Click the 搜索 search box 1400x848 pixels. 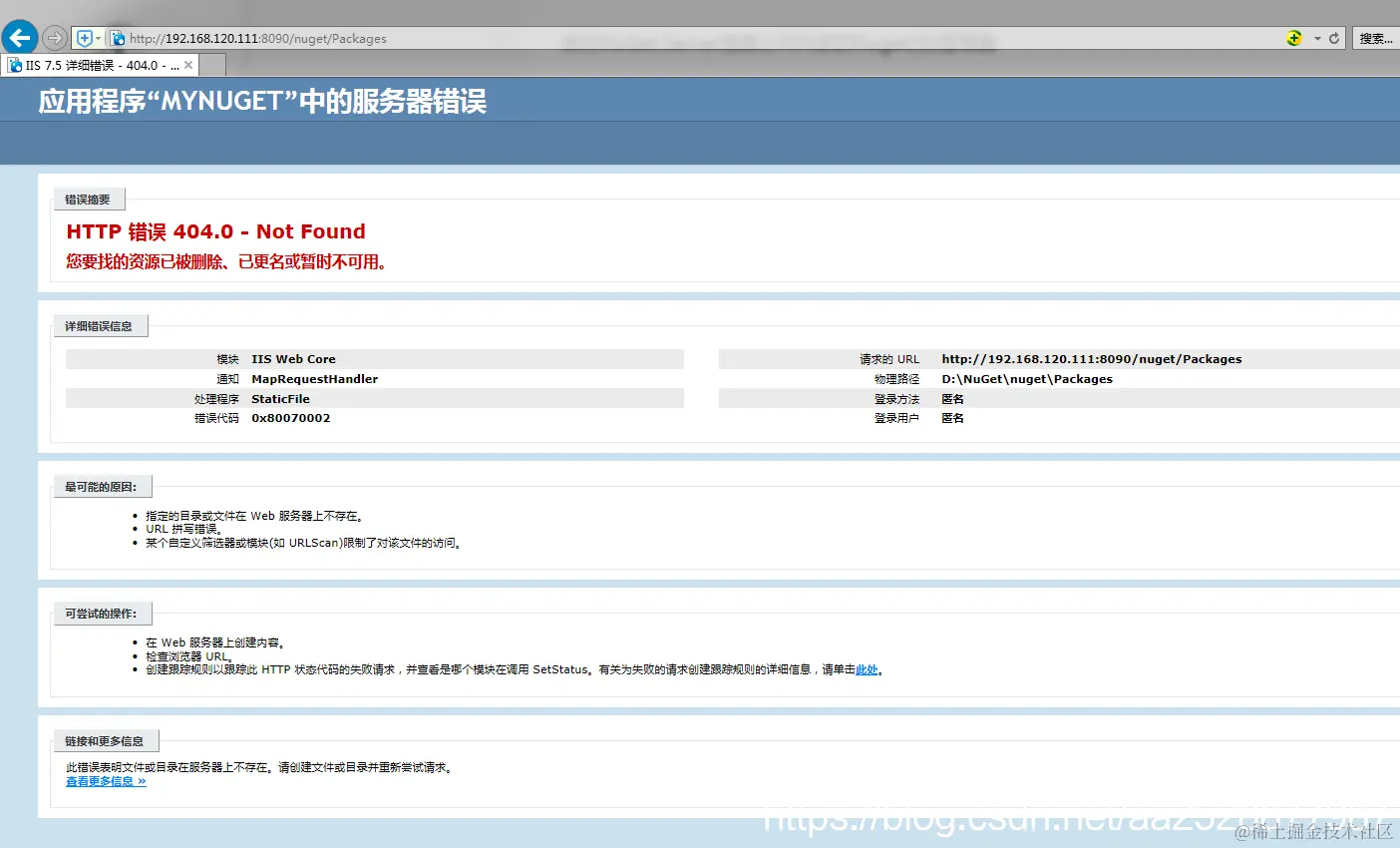point(1376,38)
